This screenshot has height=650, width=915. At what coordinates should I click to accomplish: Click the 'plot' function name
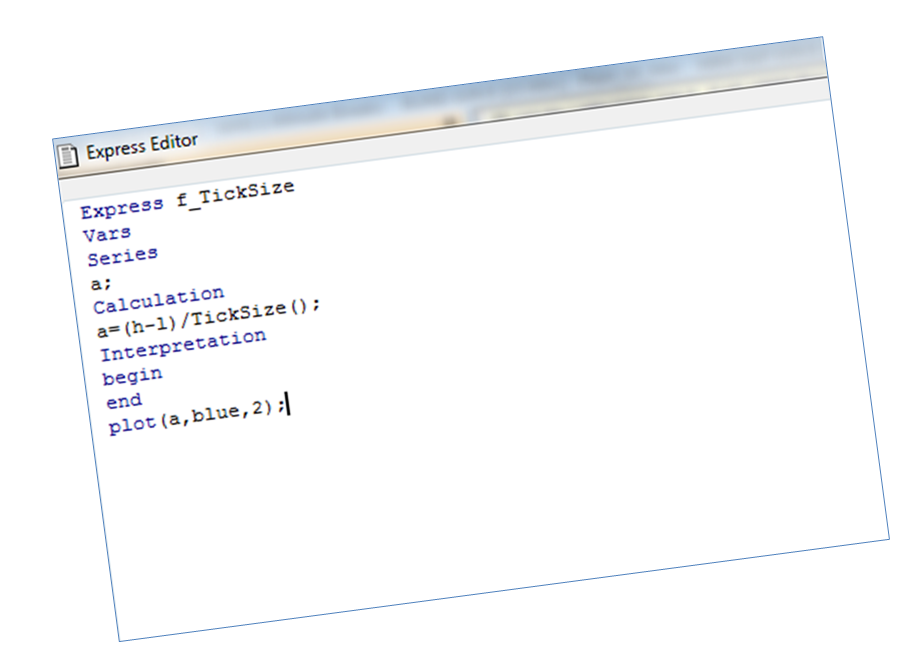pos(132,425)
